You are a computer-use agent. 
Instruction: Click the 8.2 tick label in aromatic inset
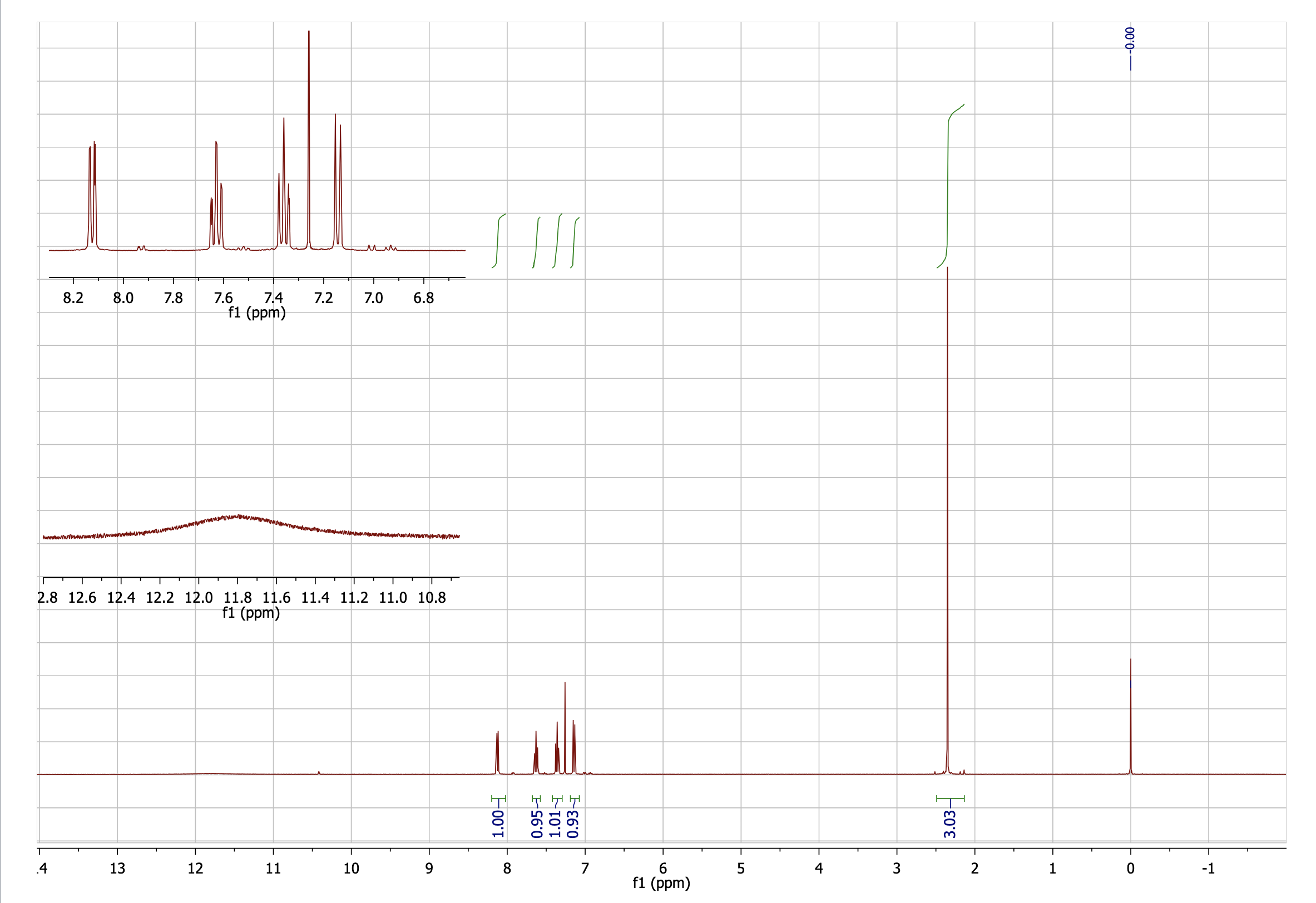coord(73,299)
